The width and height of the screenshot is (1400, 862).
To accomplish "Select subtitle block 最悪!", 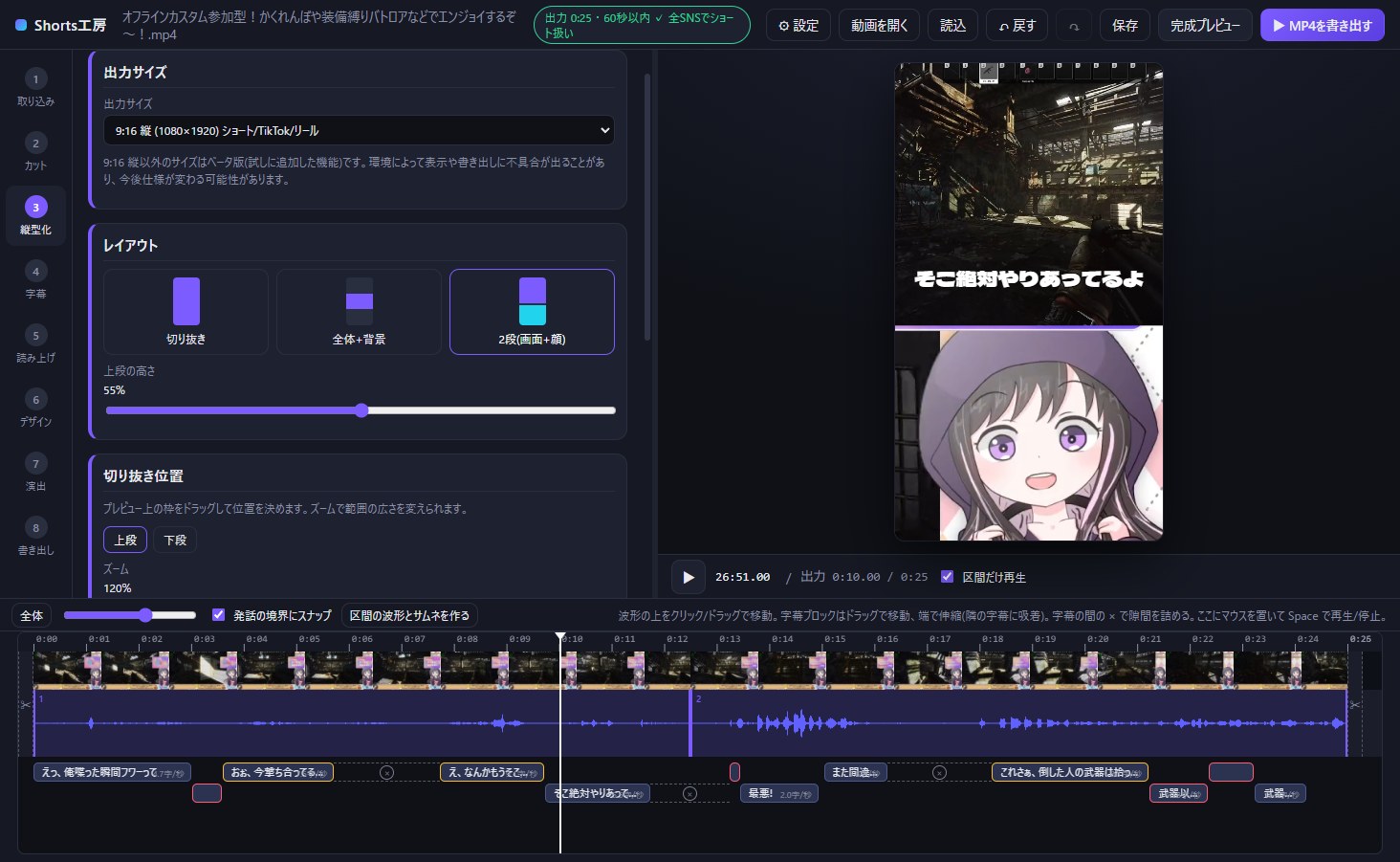I will click(778, 793).
